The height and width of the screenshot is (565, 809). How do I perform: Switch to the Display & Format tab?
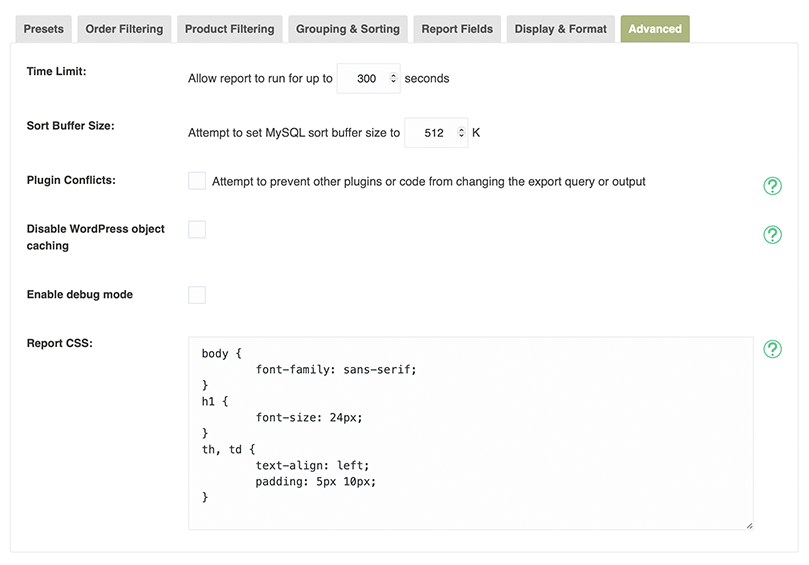(560, 29)
